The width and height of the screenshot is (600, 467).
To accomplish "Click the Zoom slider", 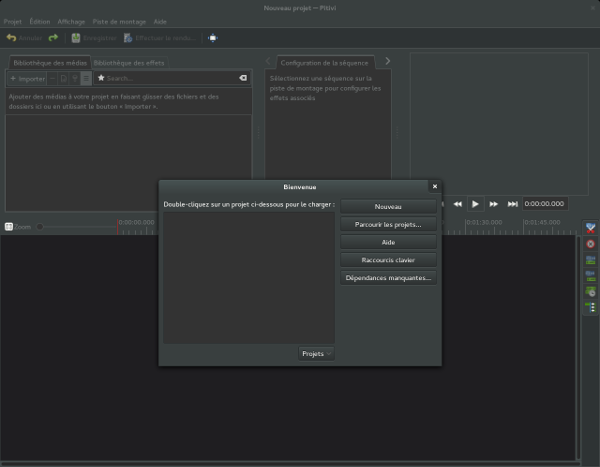I will (x=40, y=227).
